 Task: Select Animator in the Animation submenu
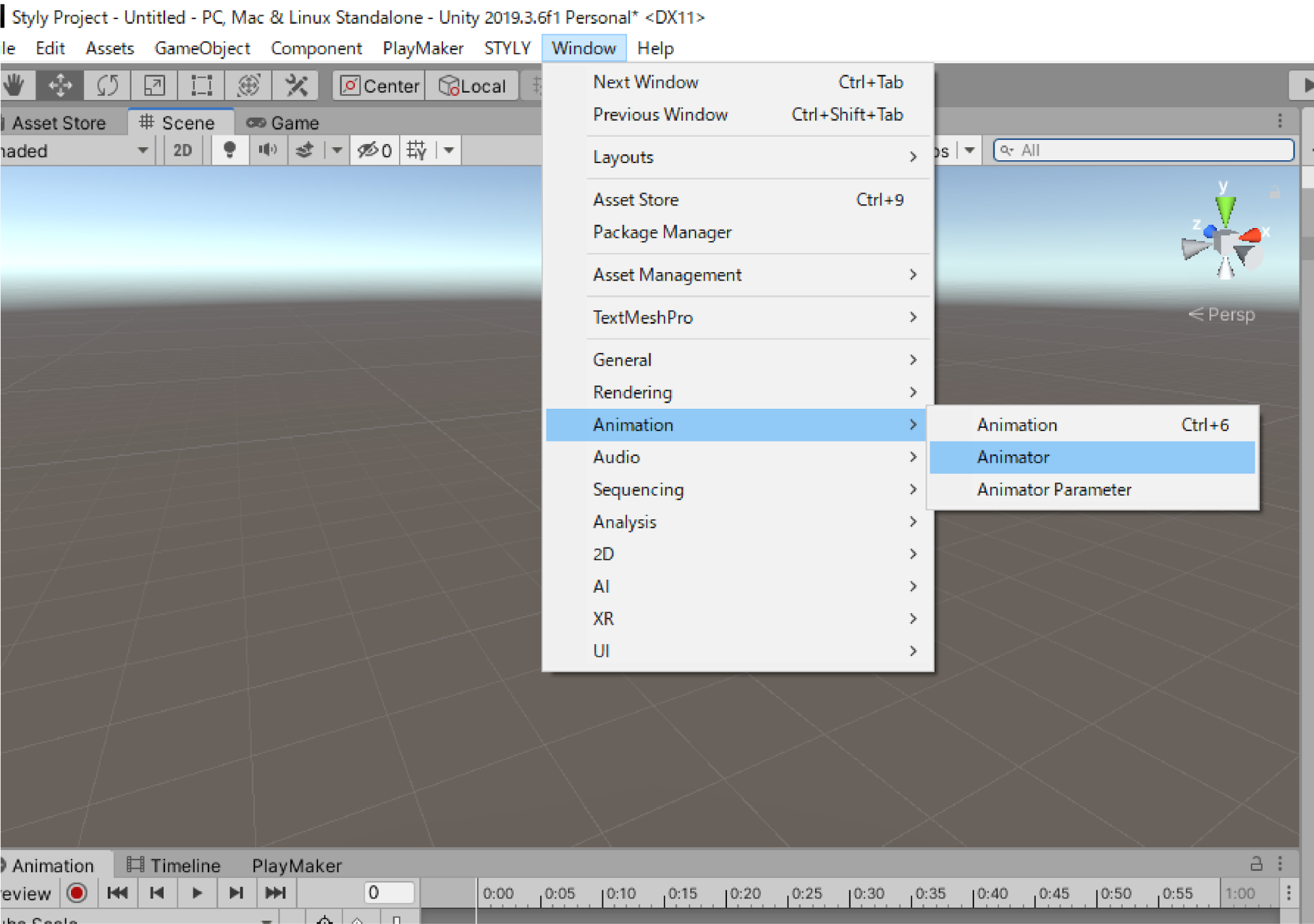coord(1092,457)
